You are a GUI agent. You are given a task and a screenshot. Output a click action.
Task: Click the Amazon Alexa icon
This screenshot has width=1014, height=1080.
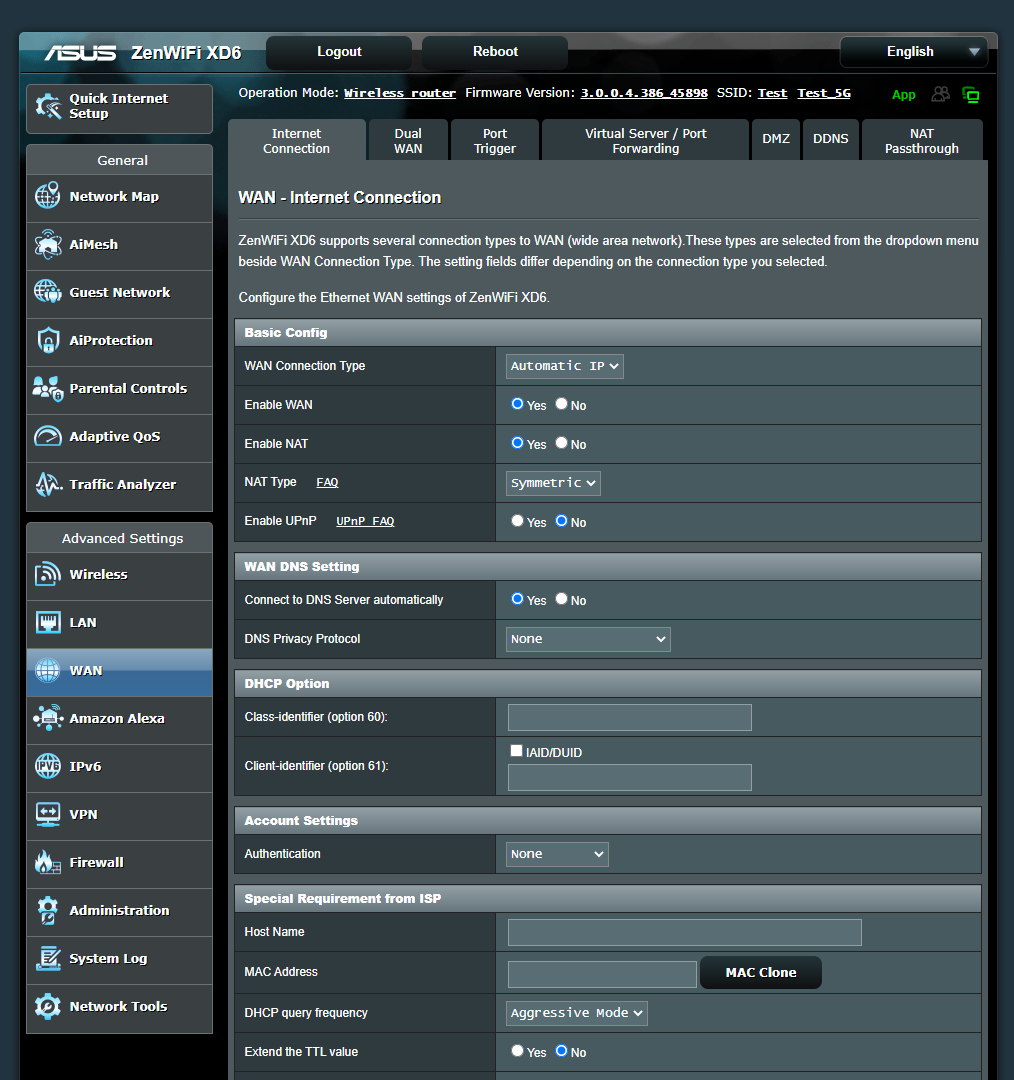point(48,718)
